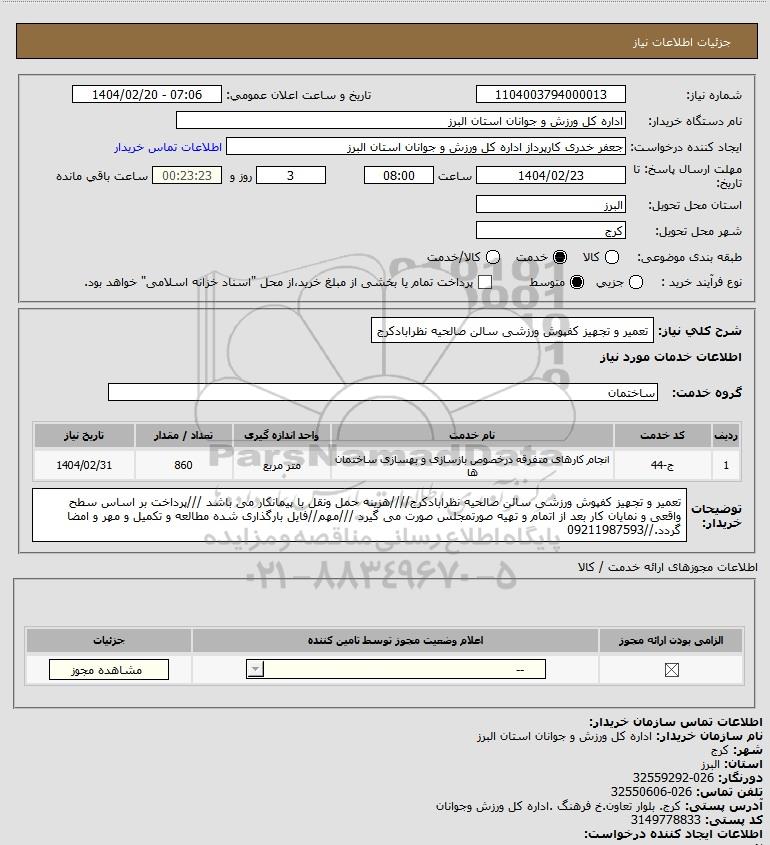The height and width of the screenshot is (845, 770).
Task: Select the جزیی purchase type radio
Action: (x=636, y=282)
